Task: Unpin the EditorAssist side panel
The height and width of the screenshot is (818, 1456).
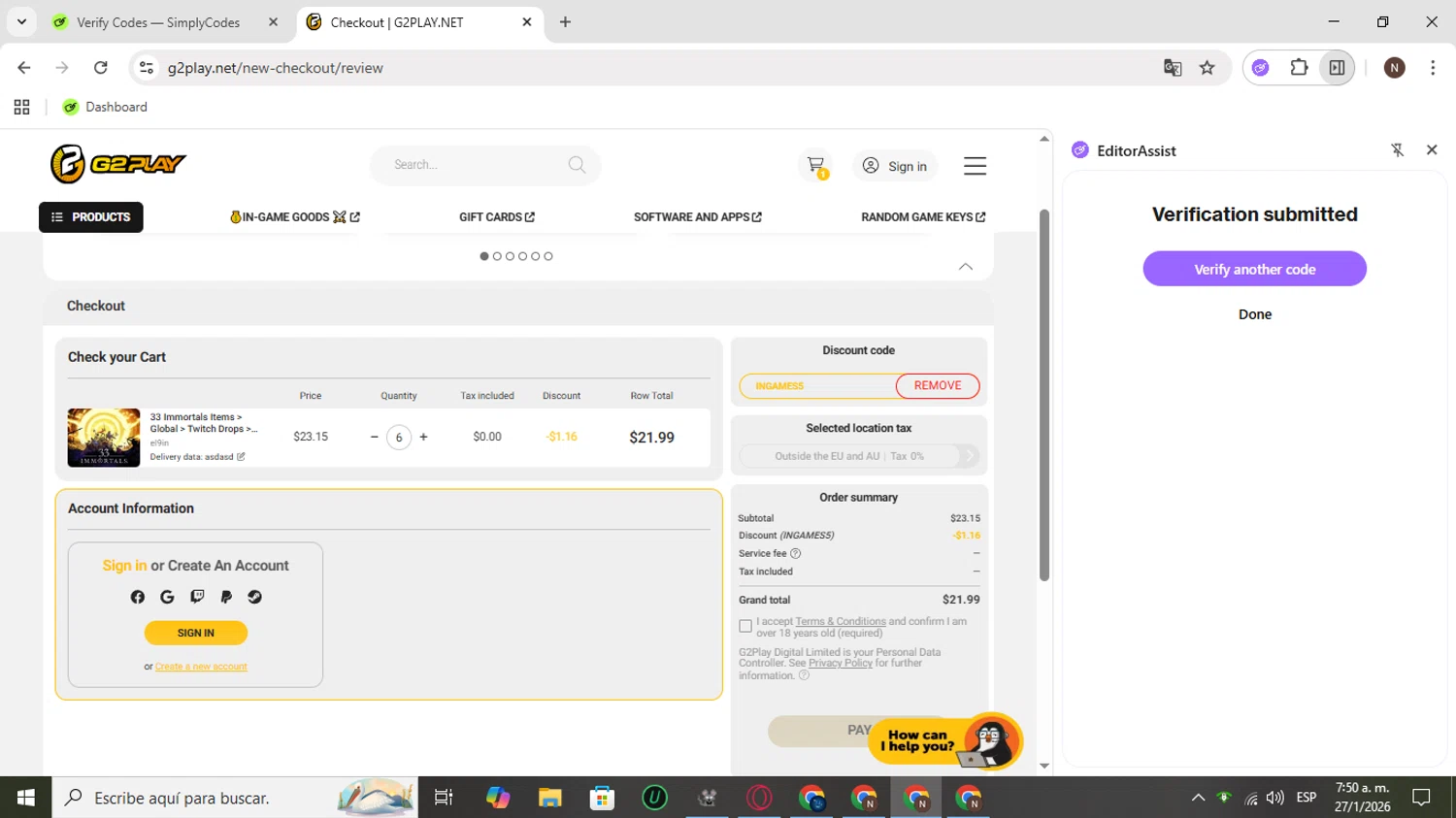Action: tap(1398, 150)
